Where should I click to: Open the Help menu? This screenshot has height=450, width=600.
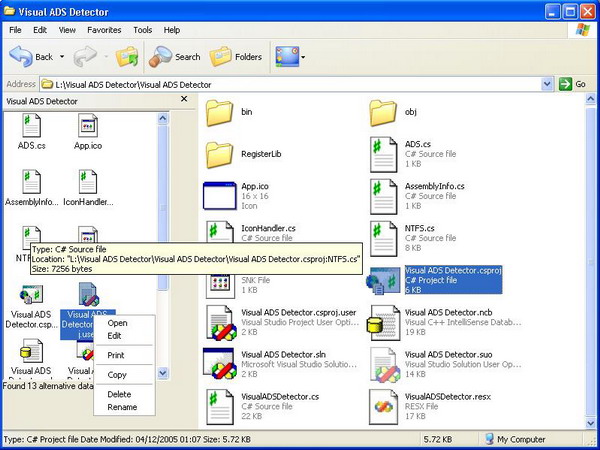coord(172,30)
